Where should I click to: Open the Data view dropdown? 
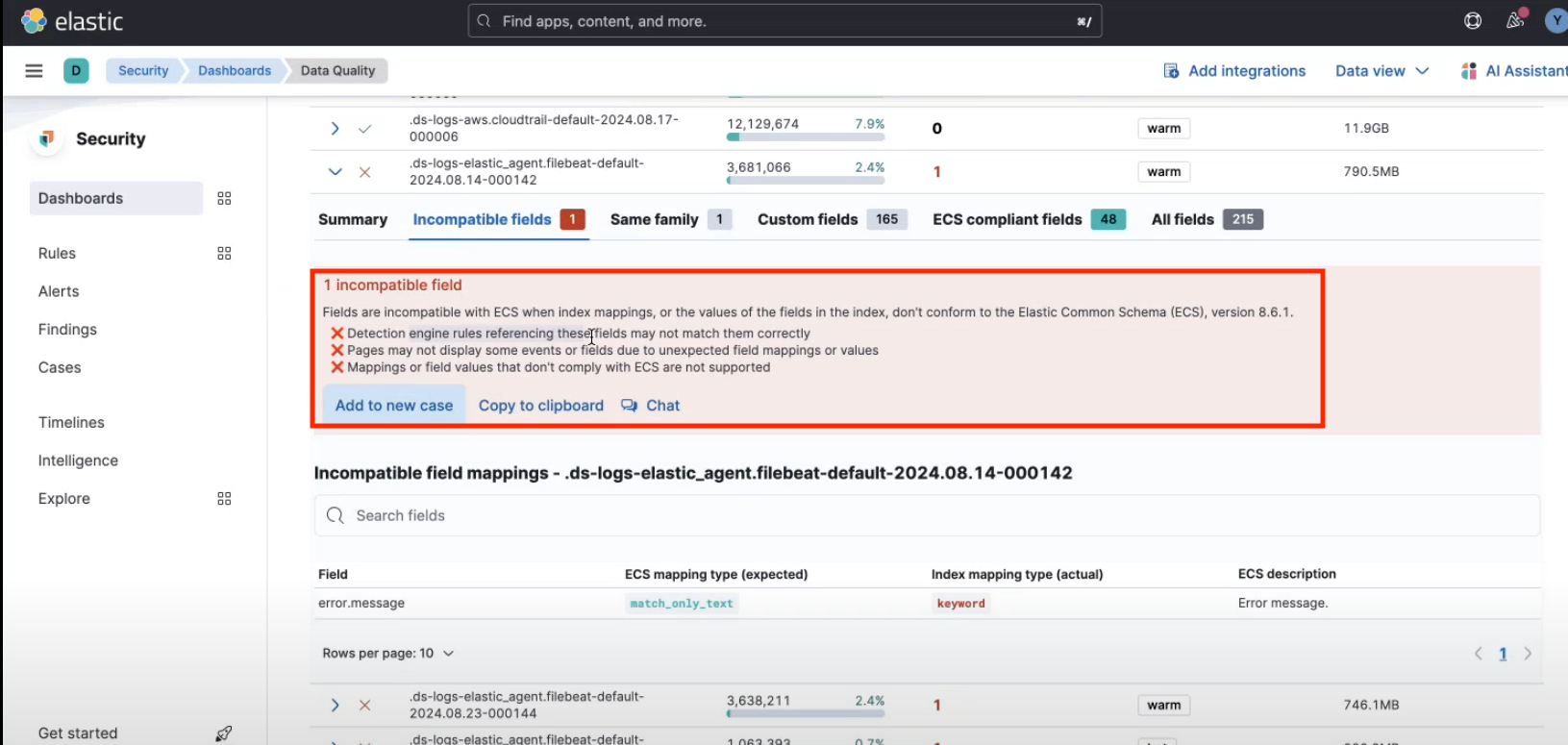pos(1381,71)
